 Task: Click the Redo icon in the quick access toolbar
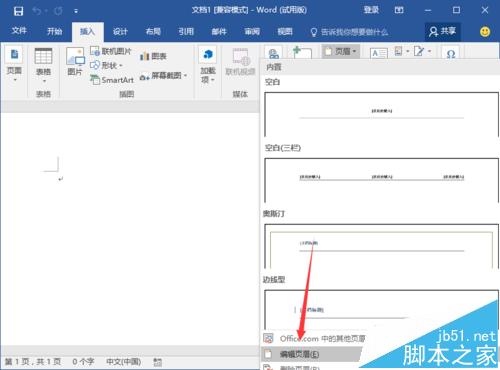click(x=58, y=11)
